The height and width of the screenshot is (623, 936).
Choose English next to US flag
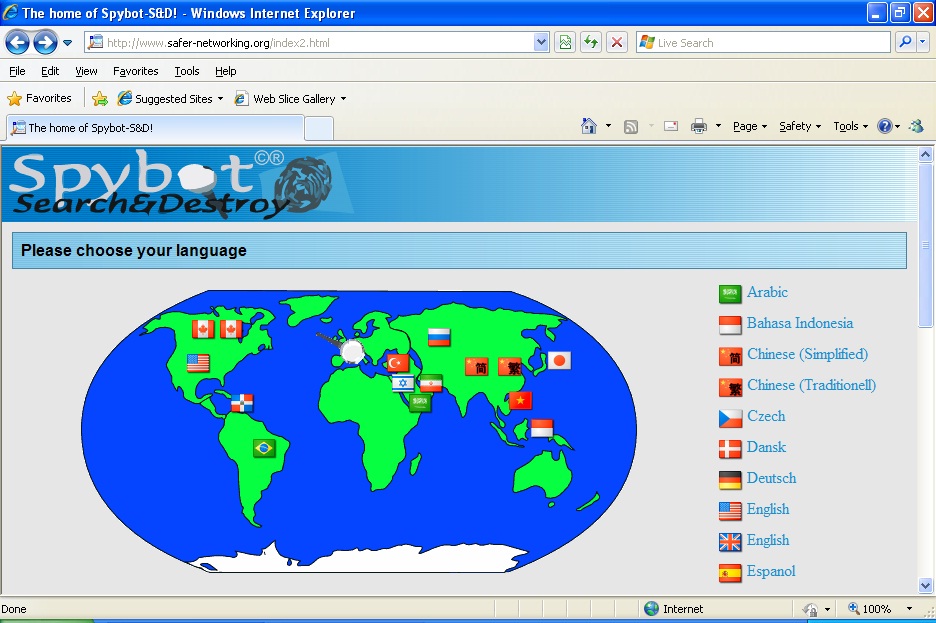768,509
